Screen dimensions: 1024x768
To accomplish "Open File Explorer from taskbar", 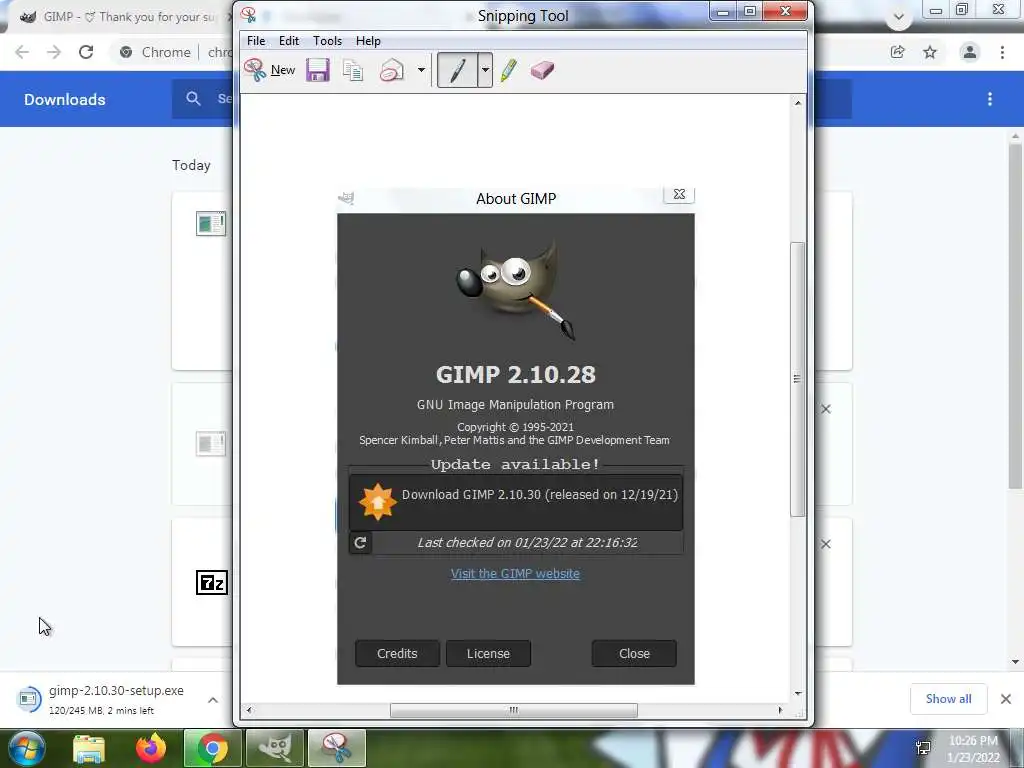I will [89, 748].
